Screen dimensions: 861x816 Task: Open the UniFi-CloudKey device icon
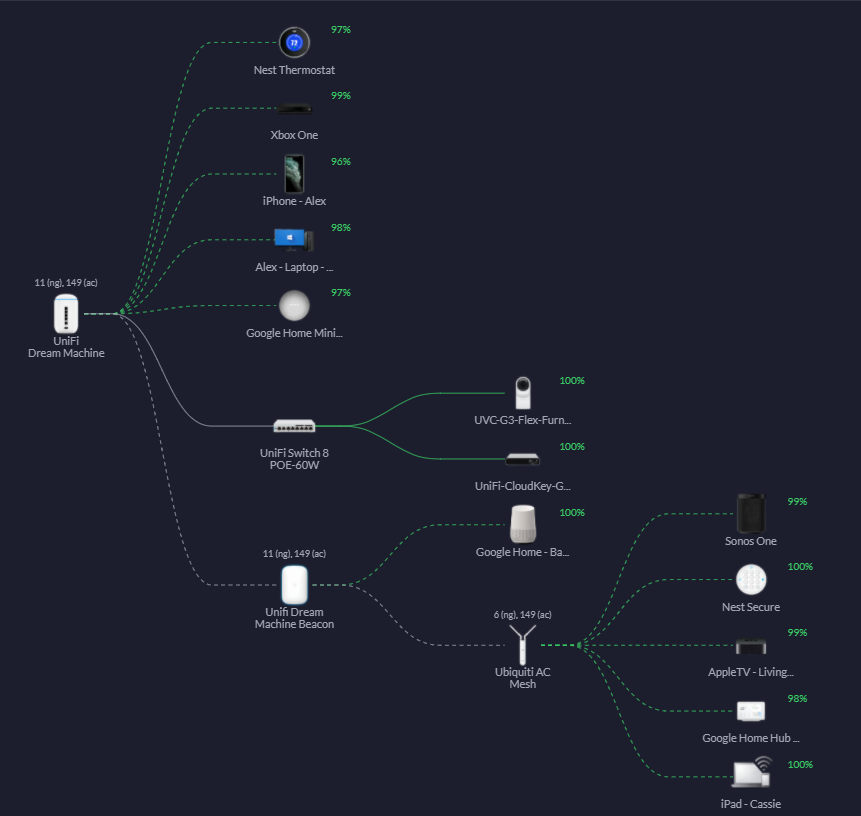[523, 459]
